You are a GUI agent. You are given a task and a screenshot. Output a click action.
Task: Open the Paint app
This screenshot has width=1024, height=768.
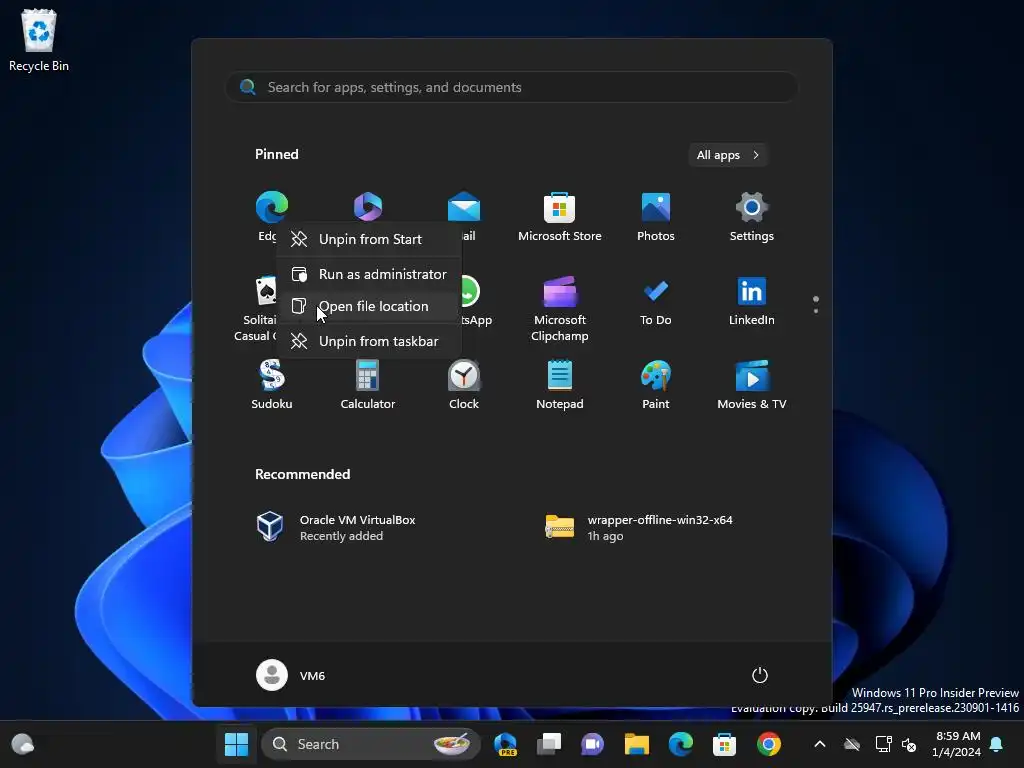click(655, 385)
